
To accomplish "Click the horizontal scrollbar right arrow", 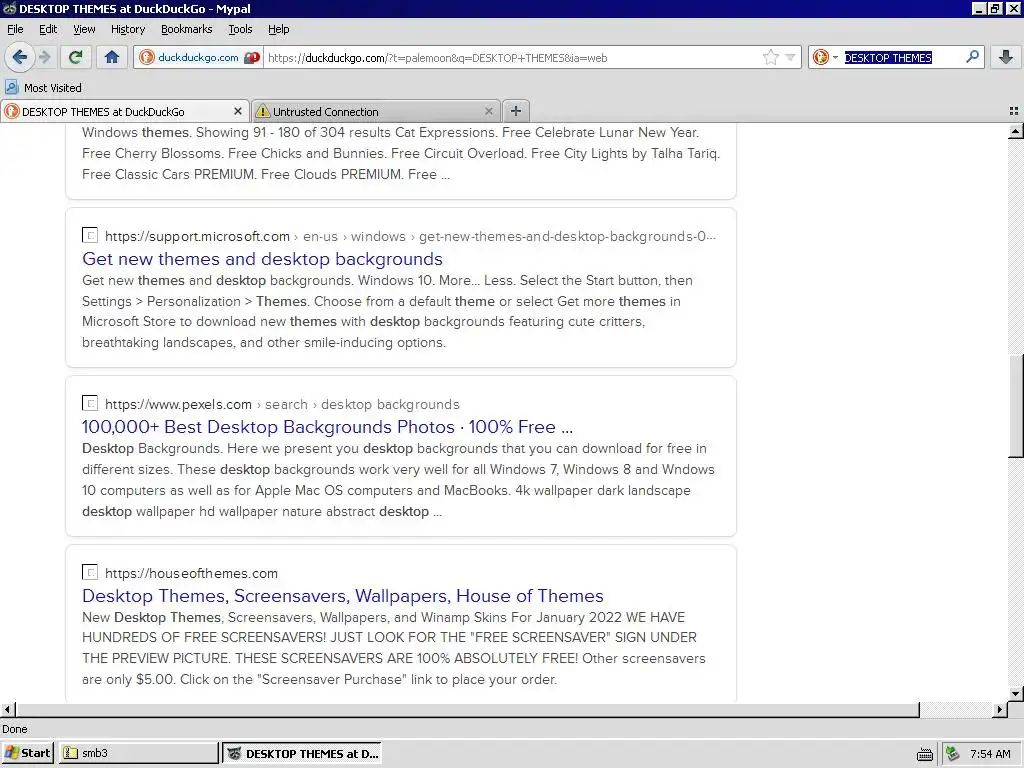I will (x=1000, y=709).
